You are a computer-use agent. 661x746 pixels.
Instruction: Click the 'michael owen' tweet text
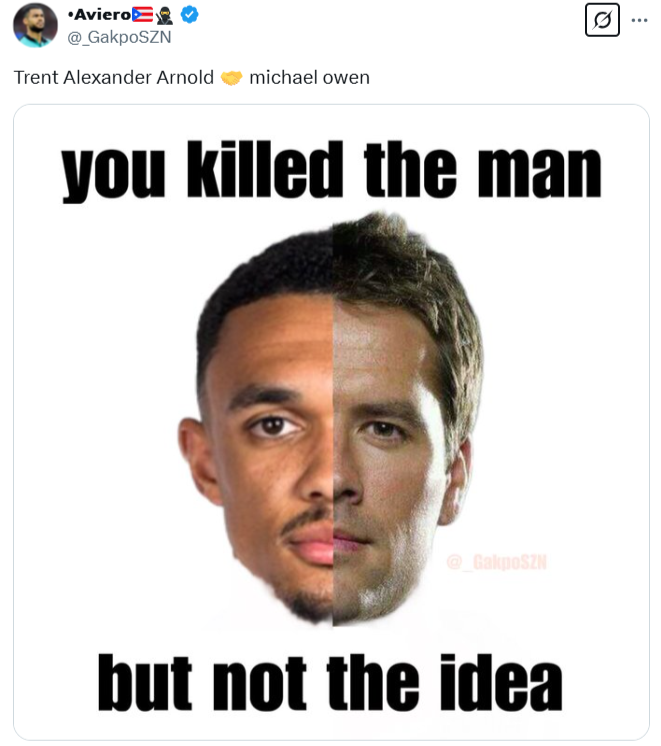[x=309, y=78]
